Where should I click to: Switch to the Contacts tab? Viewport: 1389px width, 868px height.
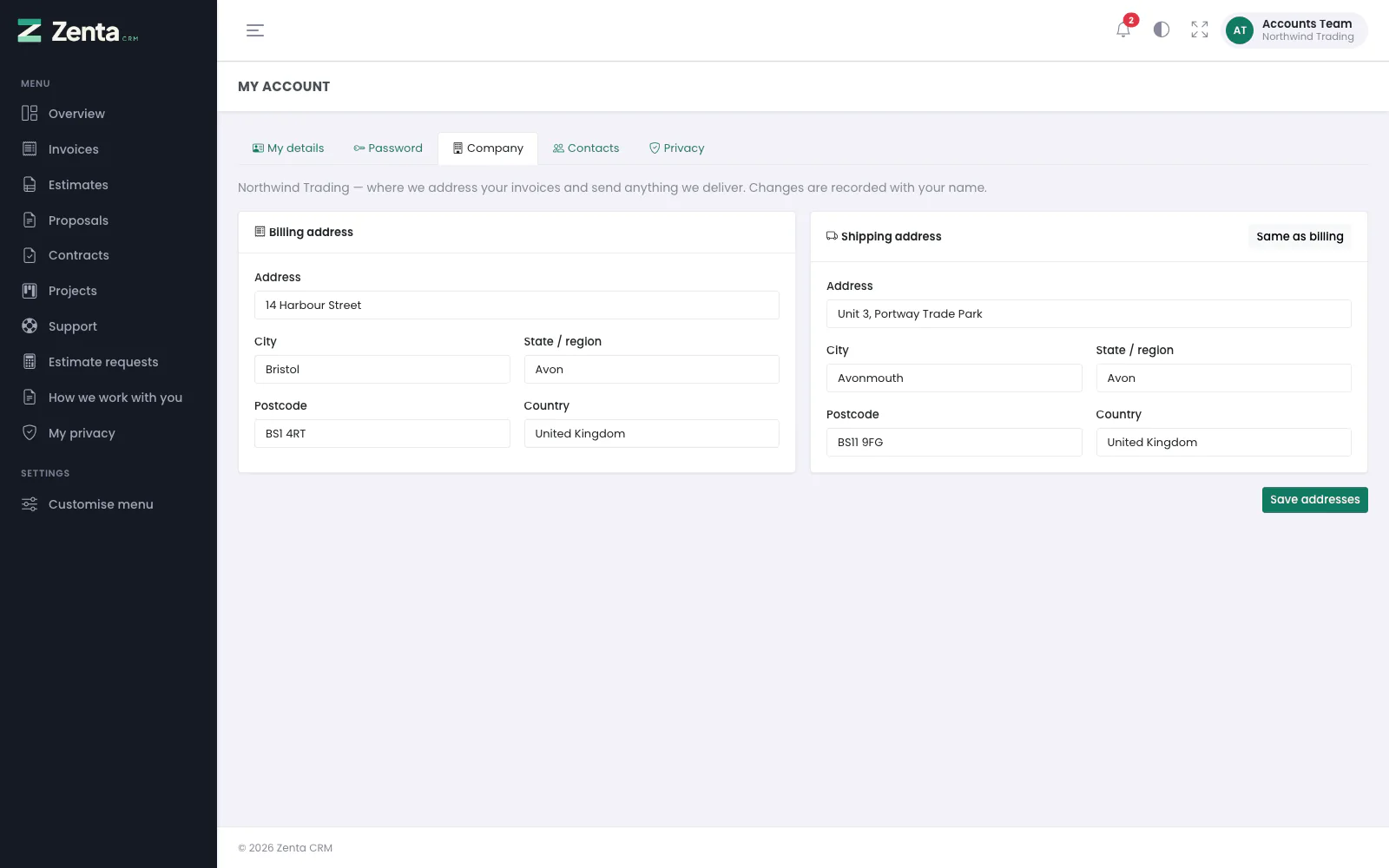click(586, 148)
